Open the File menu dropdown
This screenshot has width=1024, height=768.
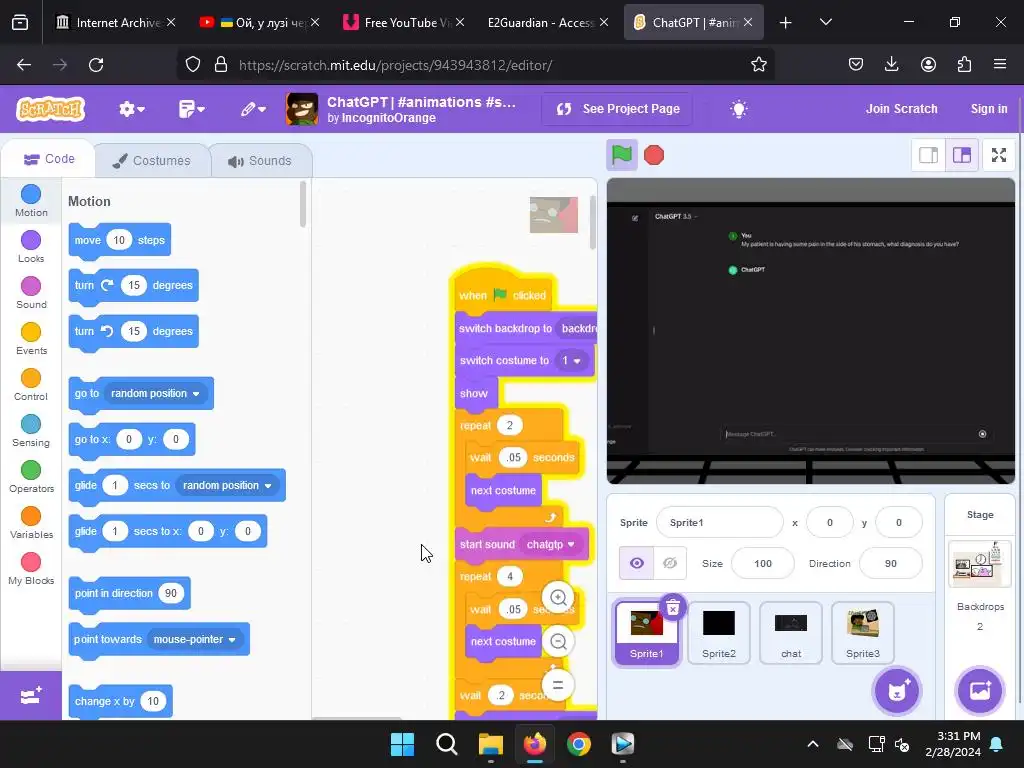click(x=191, y=109)
